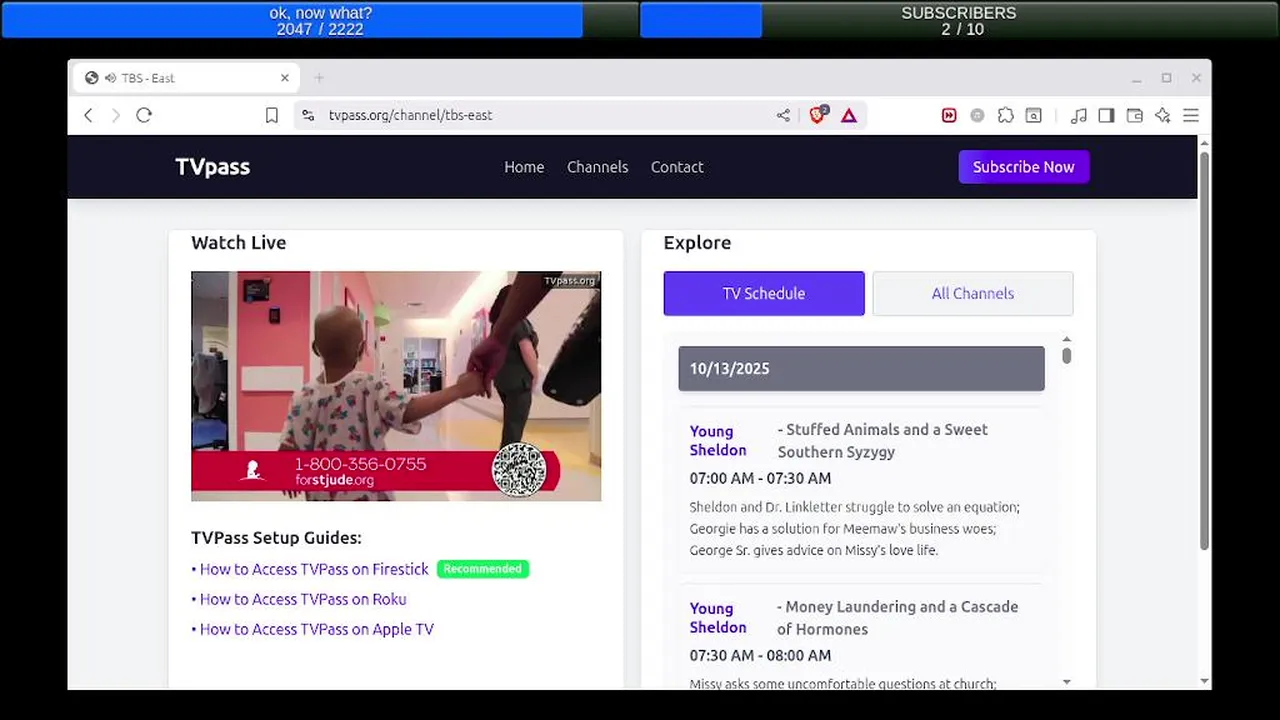Image resolution: width=1280 pixels, height=720 pixels.
Task: Open a new tab with the plus button
Action: pos(319,78)
